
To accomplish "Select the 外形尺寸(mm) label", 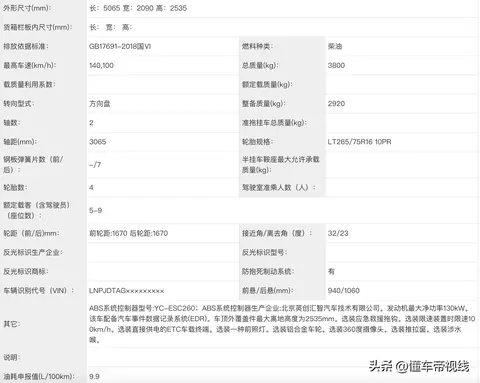I will click(x=28, y=8).
